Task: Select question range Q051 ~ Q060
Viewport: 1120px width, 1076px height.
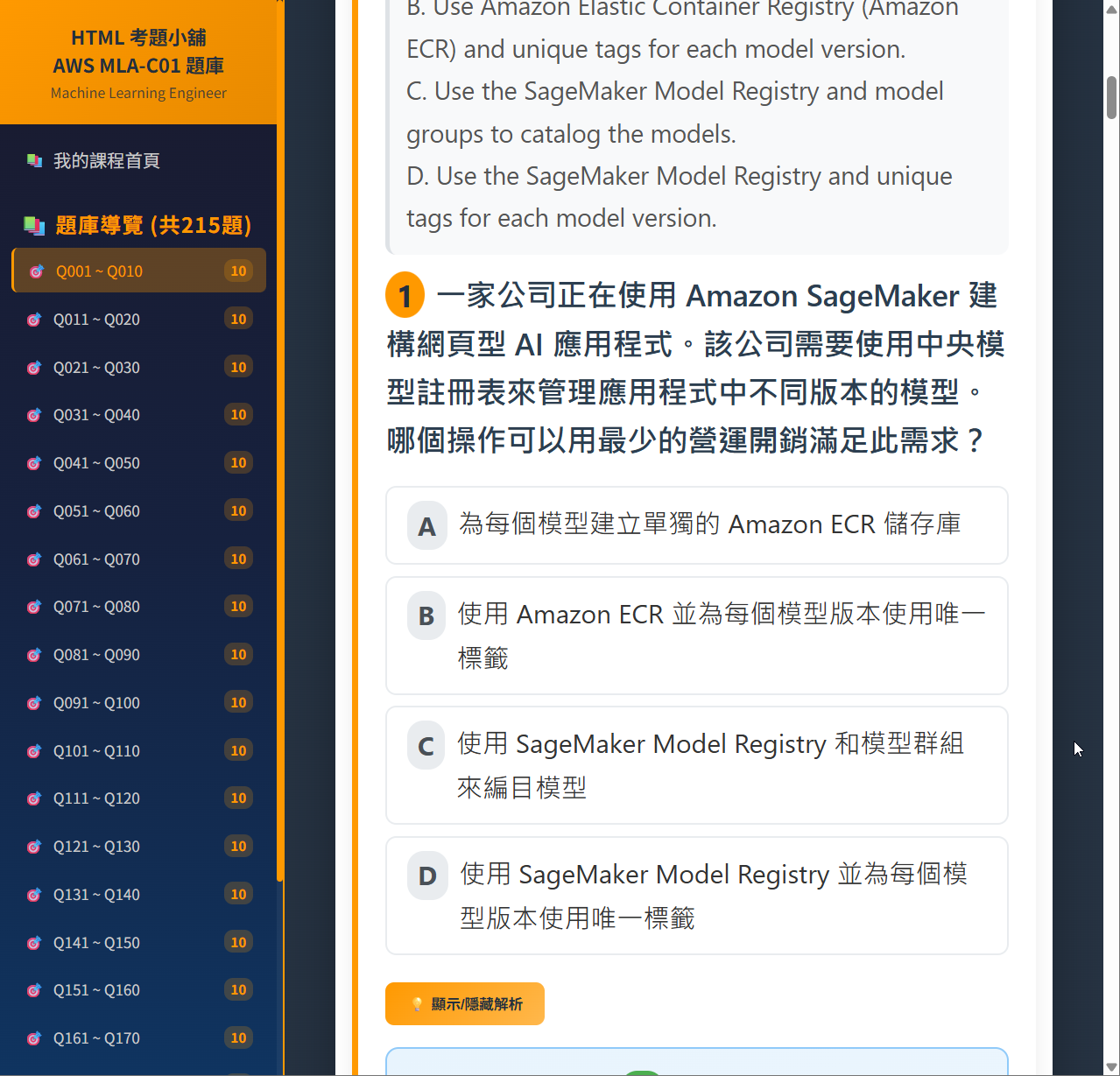Action: pyautogui.click(x=138, y=510)
